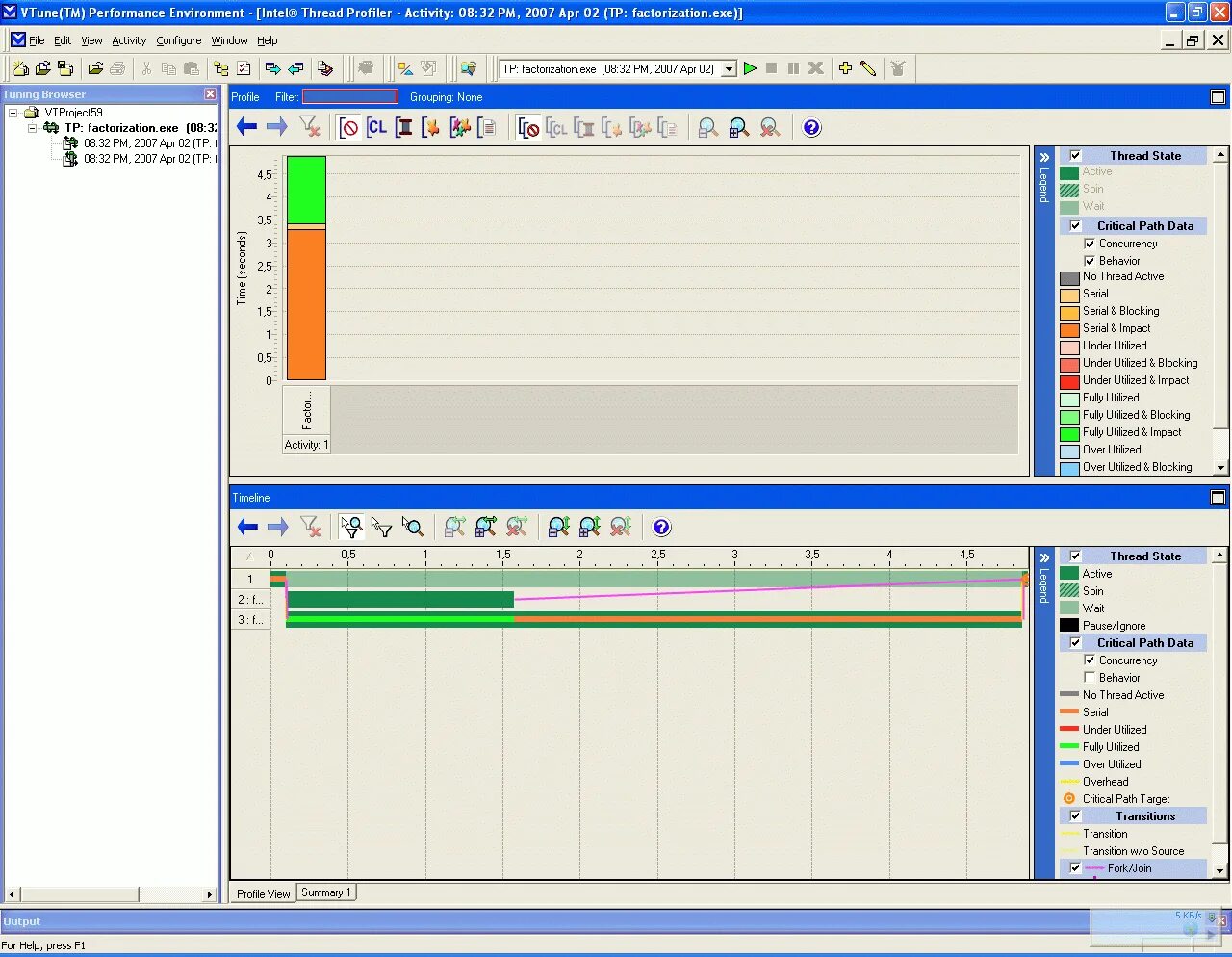Click Timeline vertical zoom out icon

559,527
